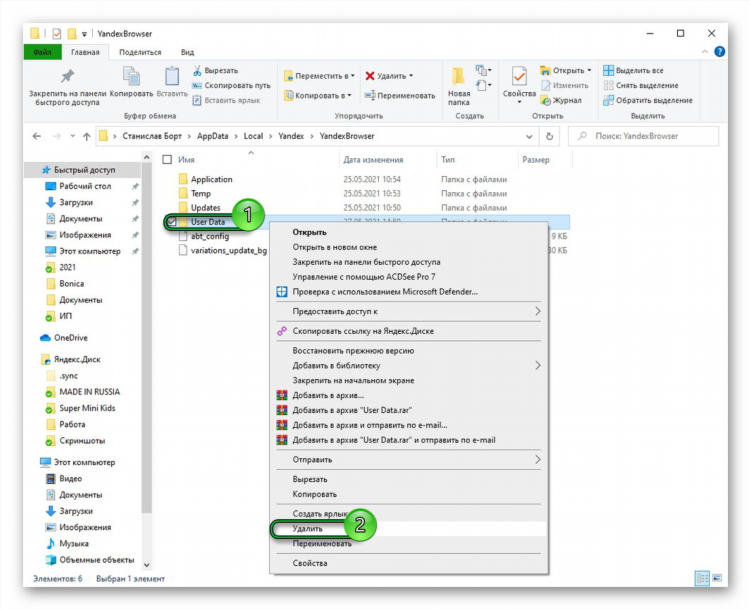
Task: Click the navigation pane scrollbar down arrow
Action: click(147, 565)
